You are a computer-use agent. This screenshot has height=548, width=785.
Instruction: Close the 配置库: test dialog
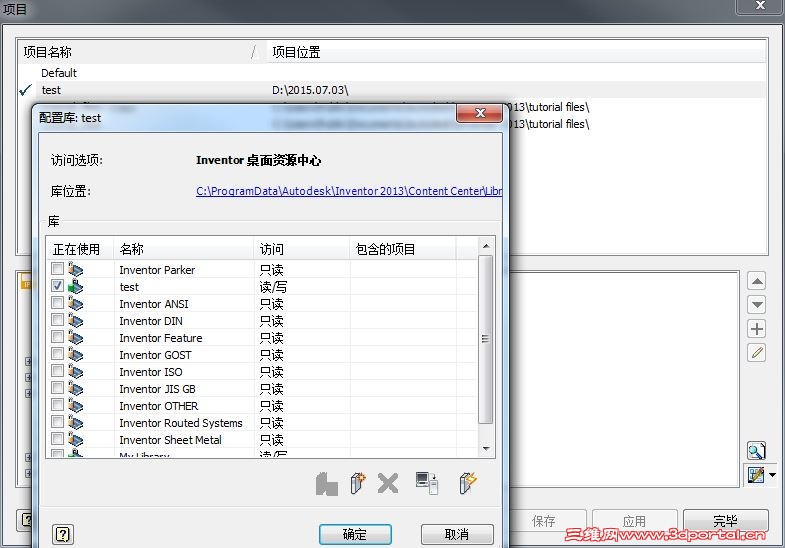tap(479, 113)
